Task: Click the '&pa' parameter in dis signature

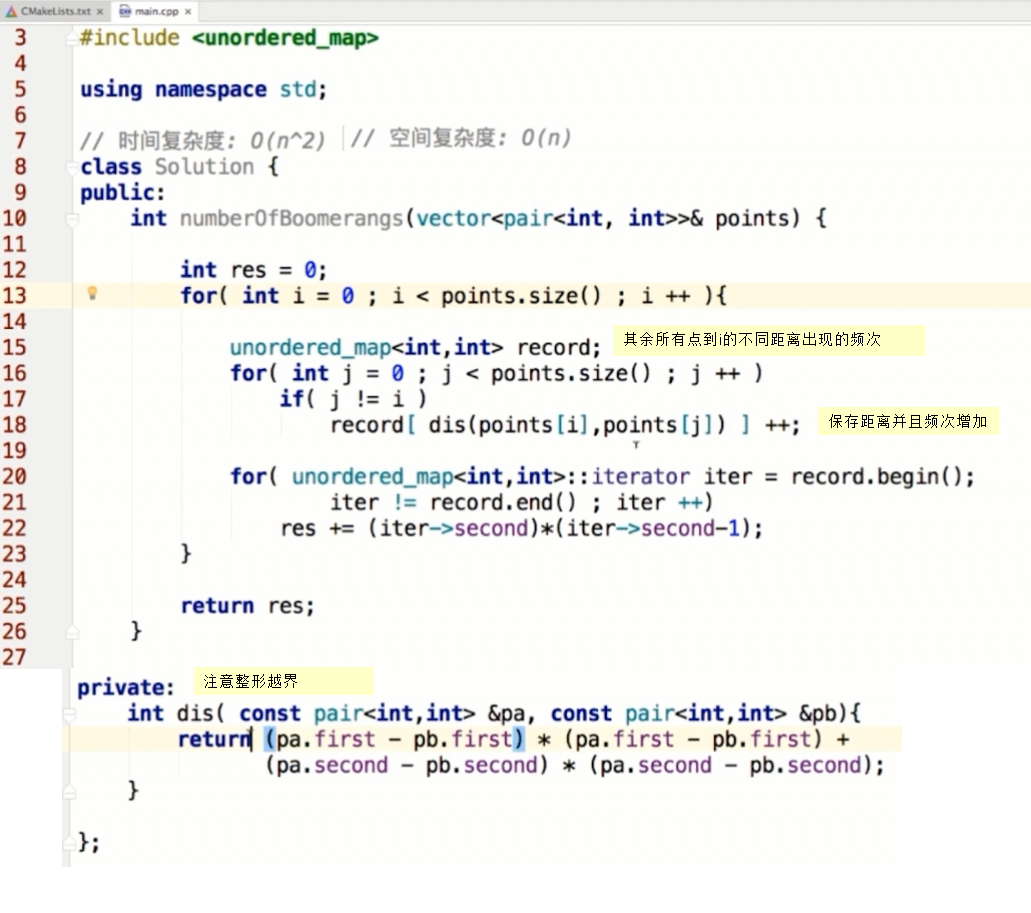Action: point(506,714)
